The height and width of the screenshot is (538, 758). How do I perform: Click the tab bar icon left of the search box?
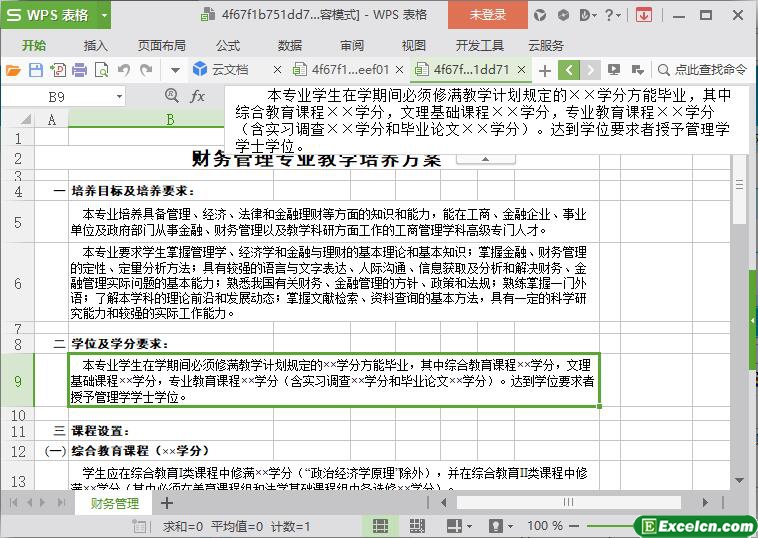[x=638, y=70]
